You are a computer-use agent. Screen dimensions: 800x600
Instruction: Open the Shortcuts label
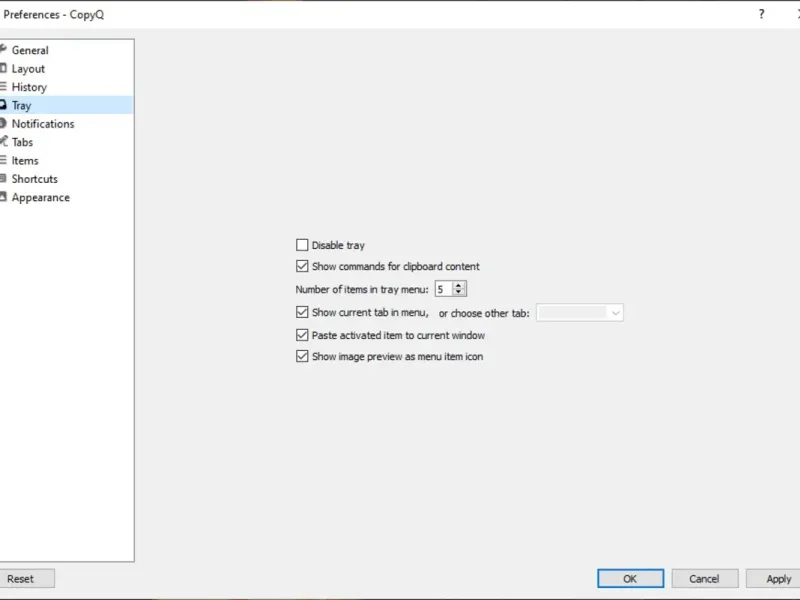point(35,179)
